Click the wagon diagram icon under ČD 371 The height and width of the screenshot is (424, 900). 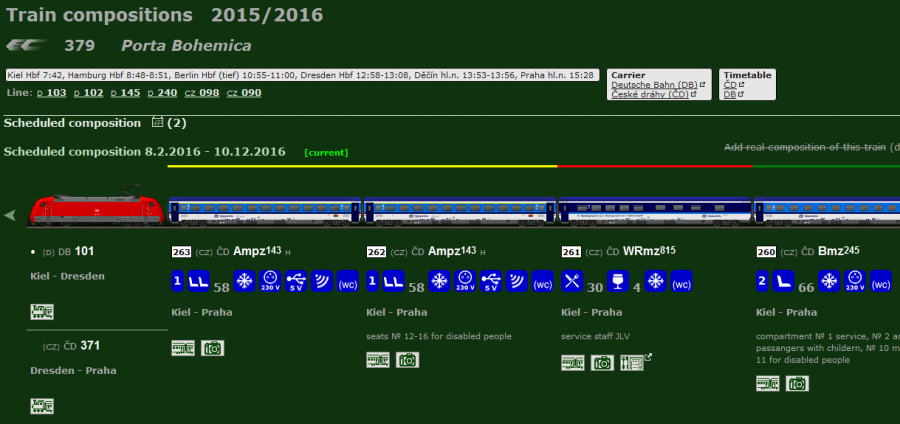coord(42,406)
